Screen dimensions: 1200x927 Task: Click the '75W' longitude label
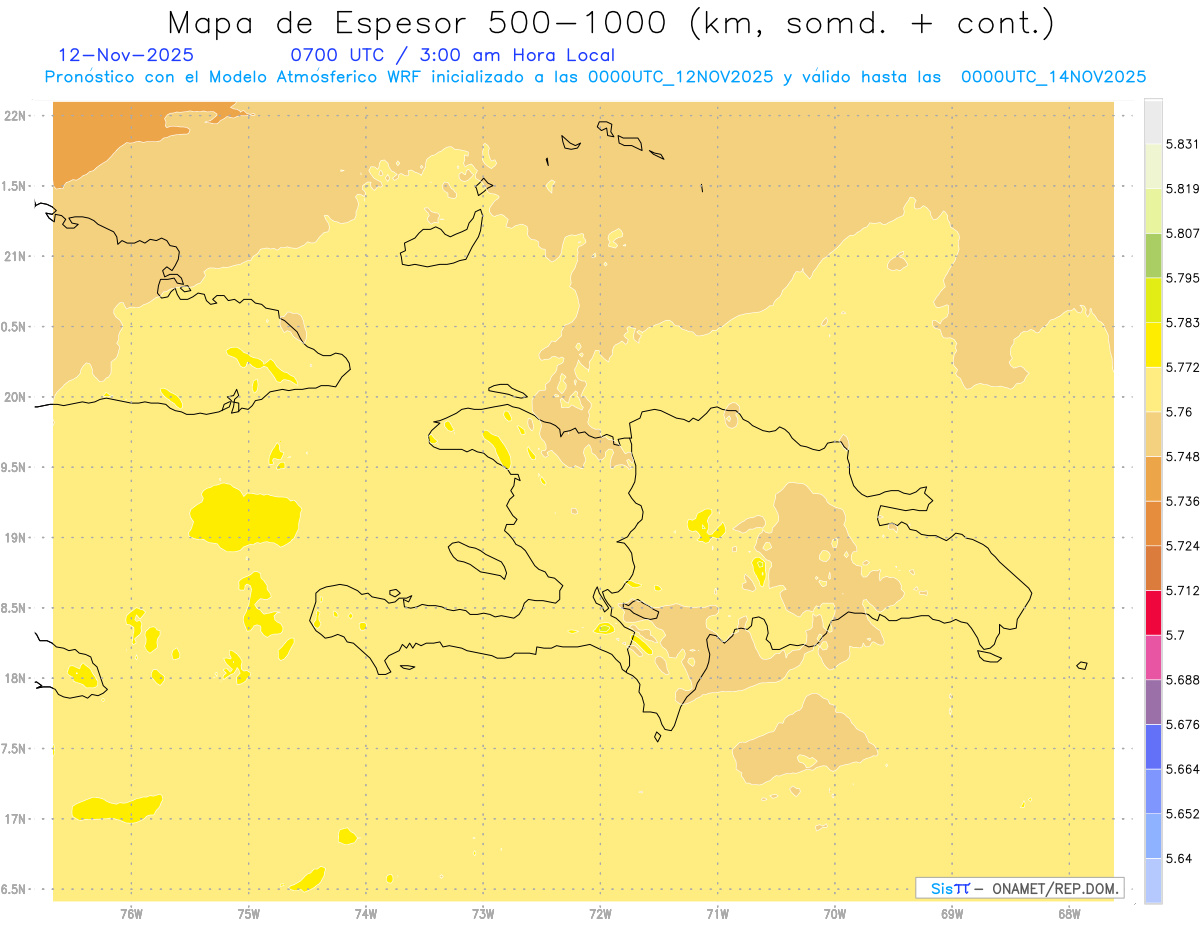[248, 914]
